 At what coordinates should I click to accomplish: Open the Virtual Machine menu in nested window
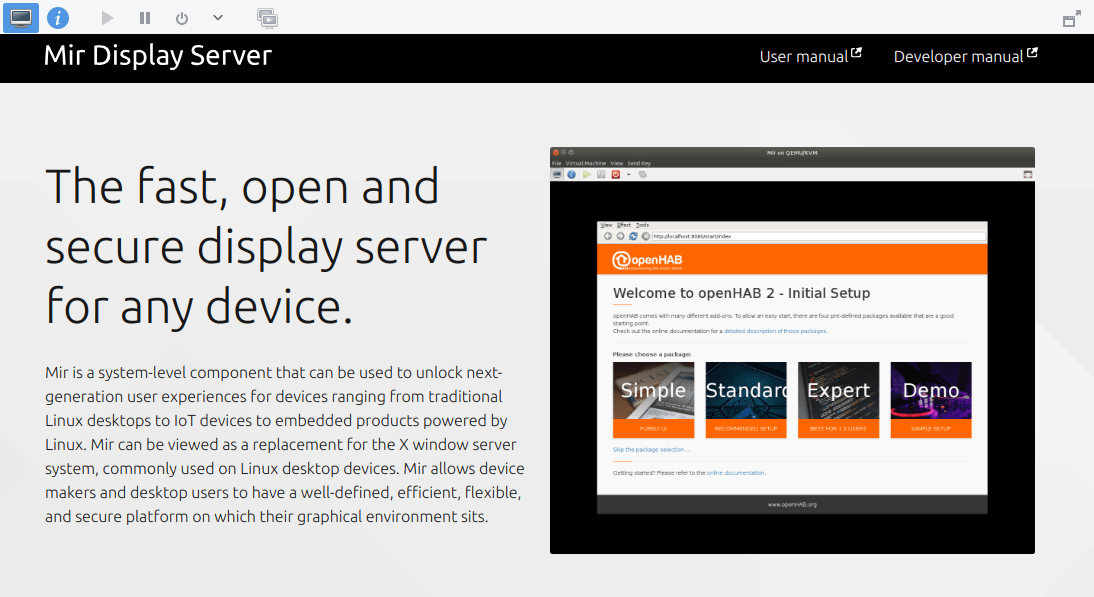click(x=585, y=163)
